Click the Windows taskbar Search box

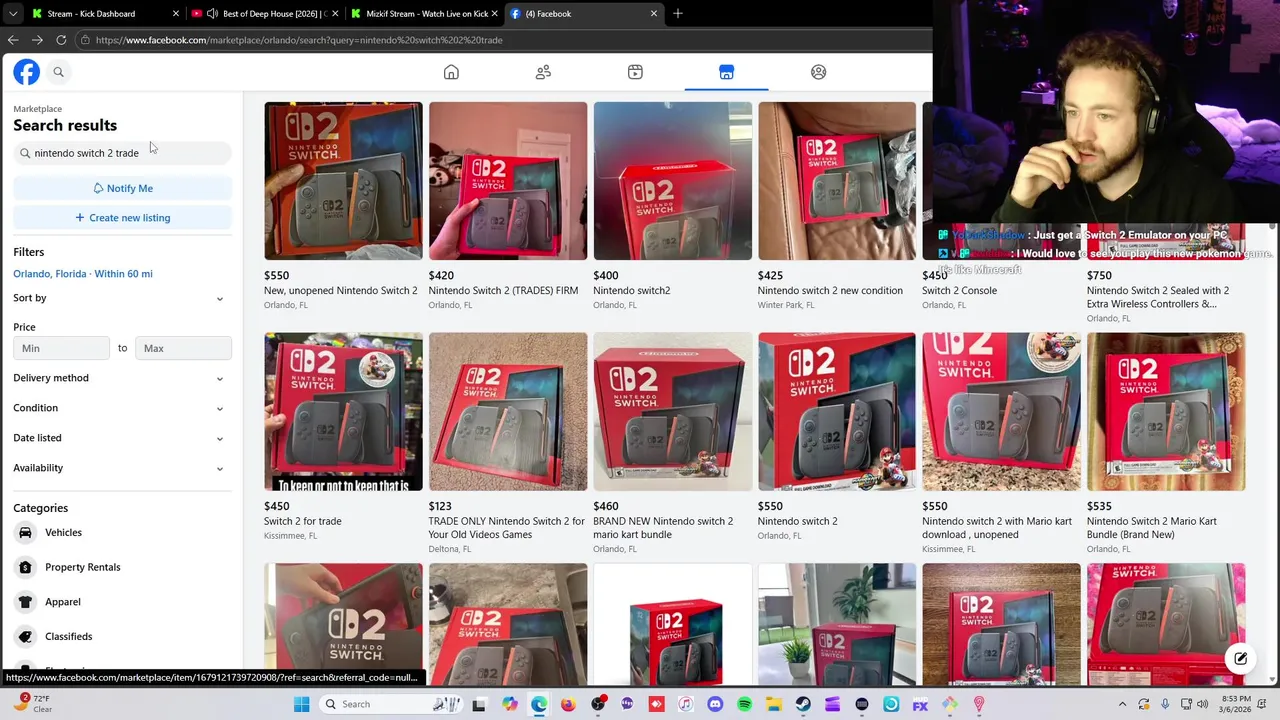click(391, 704)
